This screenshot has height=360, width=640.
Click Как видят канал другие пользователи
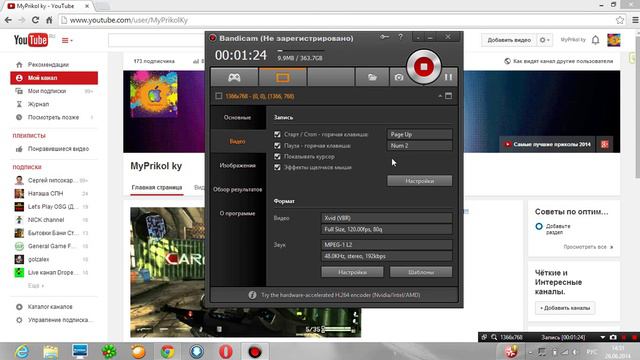tap(559, 61)
